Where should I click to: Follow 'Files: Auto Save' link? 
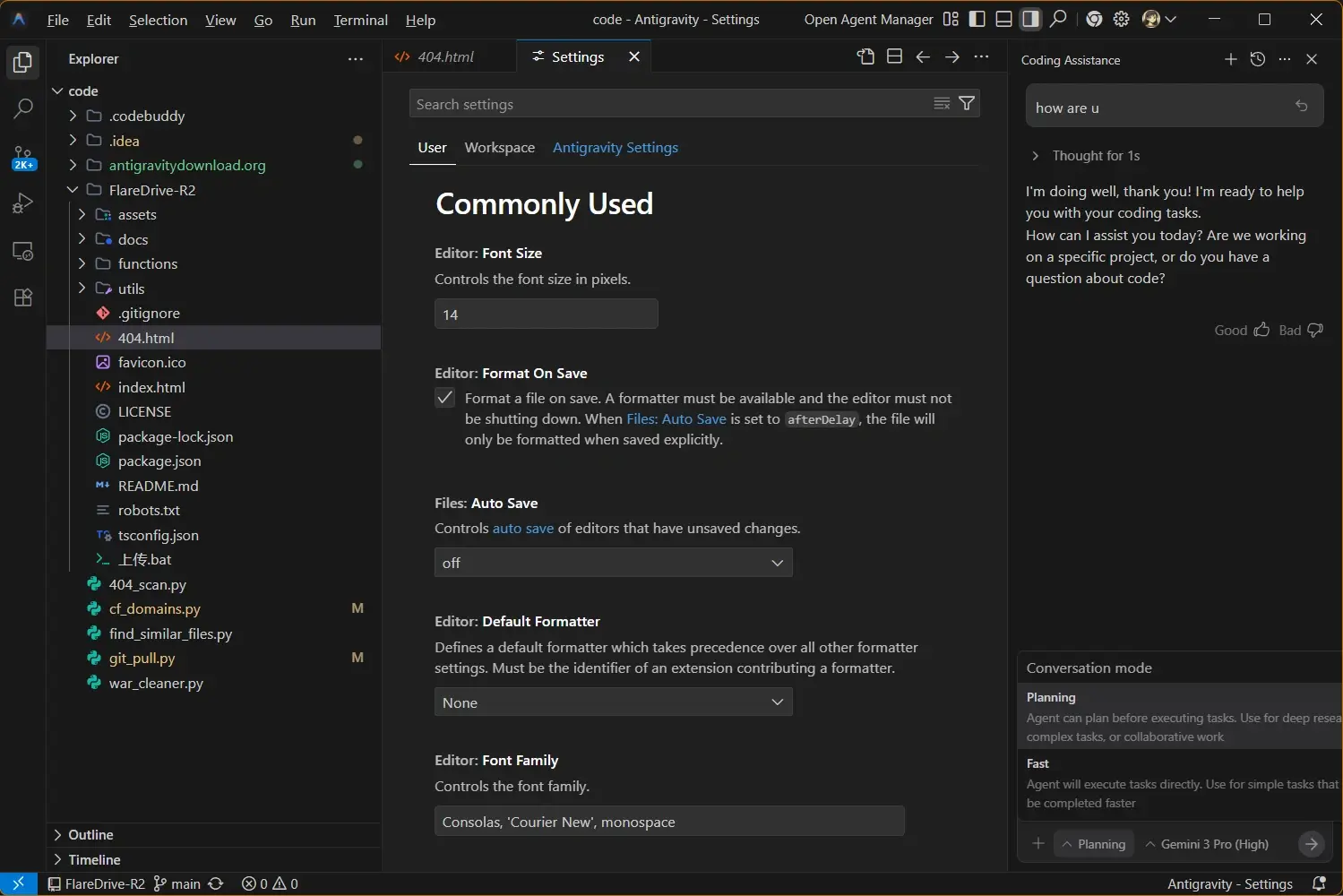(676, 418)
